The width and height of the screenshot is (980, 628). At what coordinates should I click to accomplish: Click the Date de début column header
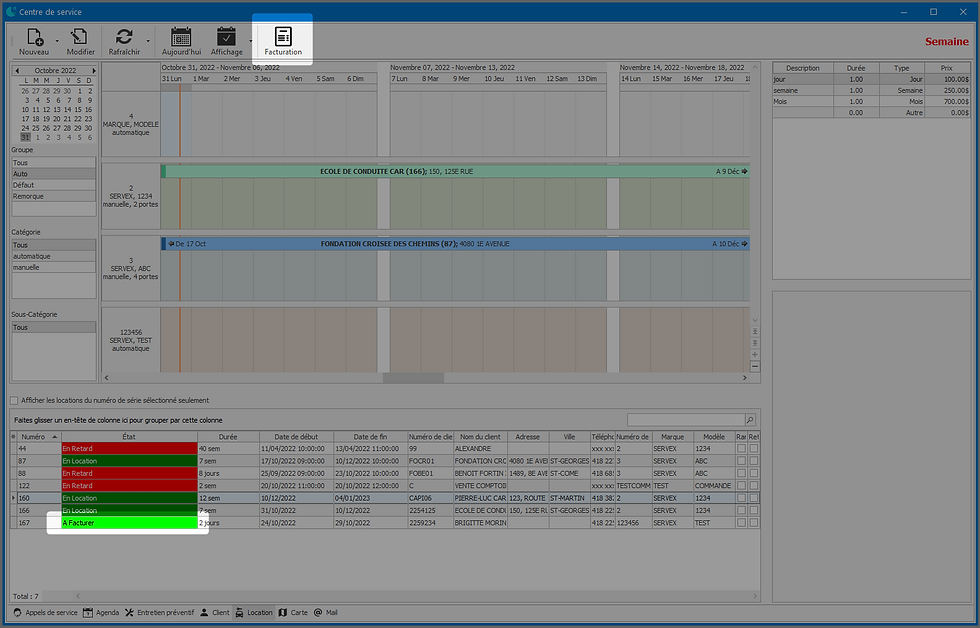pyautogui.click(x=296, y=437)
